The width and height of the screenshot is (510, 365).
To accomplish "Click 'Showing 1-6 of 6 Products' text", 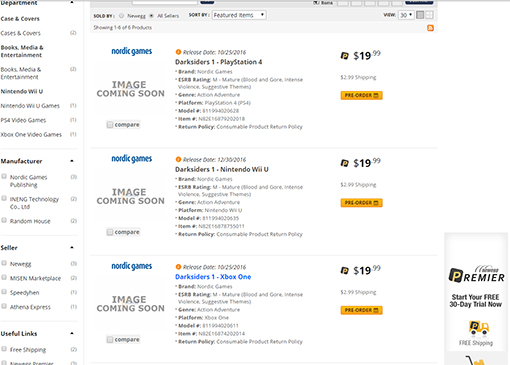I will 122,28.
